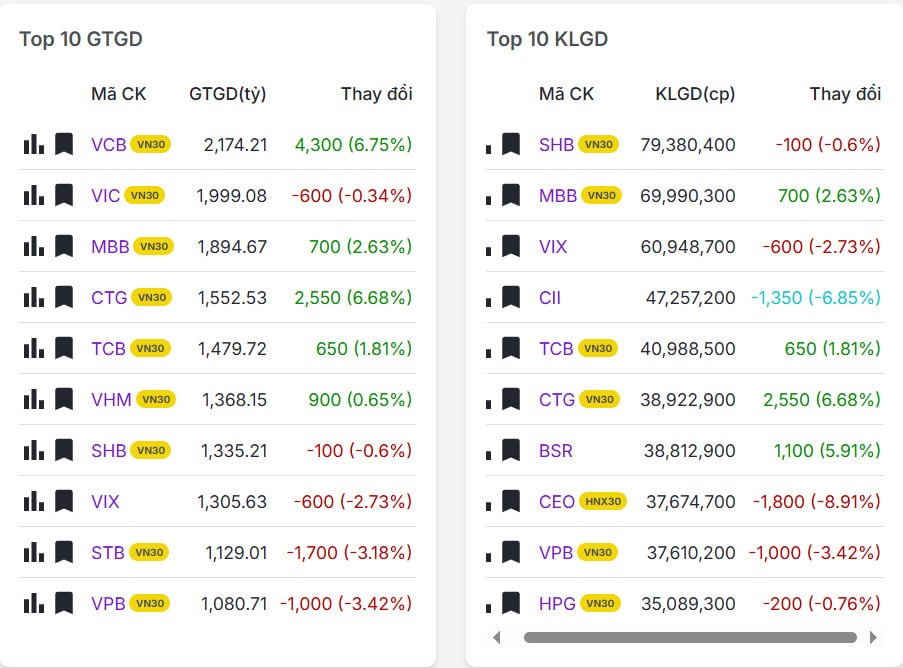This screenshot has height=668, width=903.
Task: Click the HNX30 badge next to CEO
Action: click(x=603, y=501)
